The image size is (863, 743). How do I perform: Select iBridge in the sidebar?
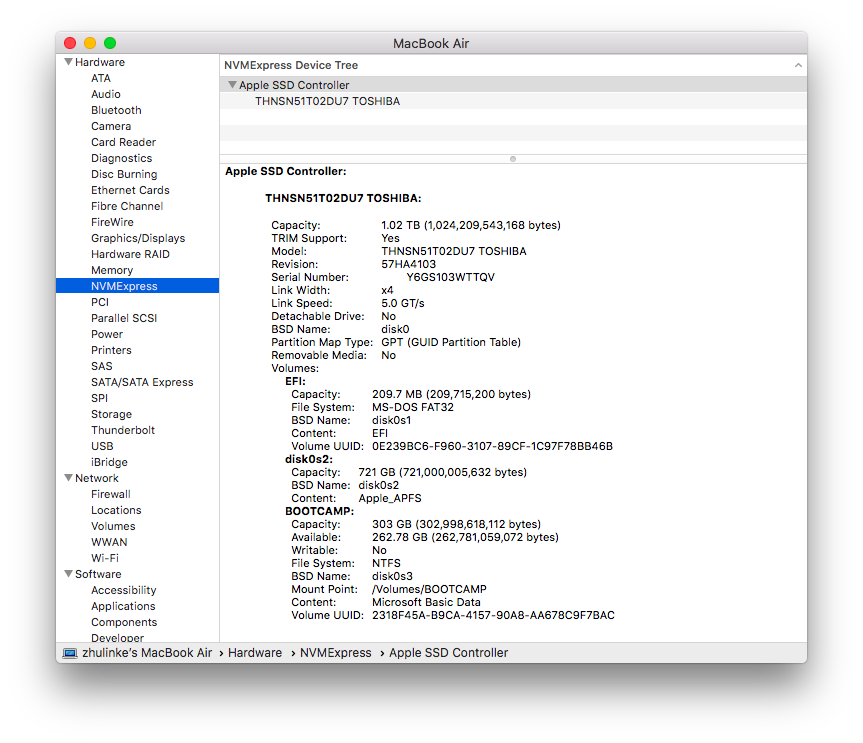(110, 461)
